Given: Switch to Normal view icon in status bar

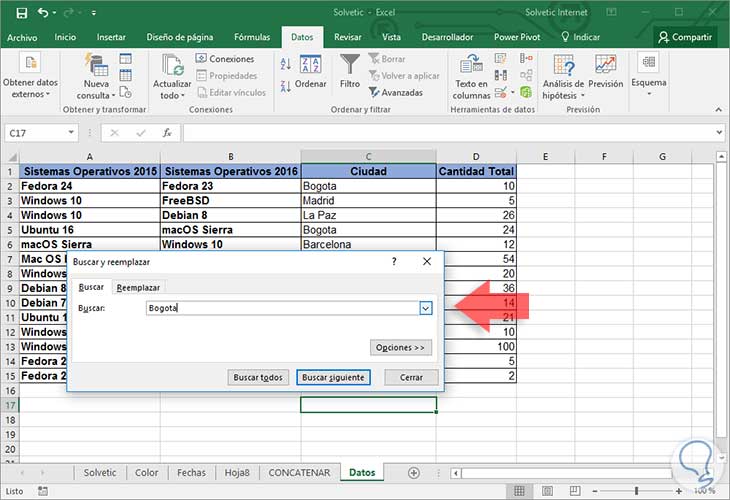Looking at the screenshot, I should click(x=519, y=491).
